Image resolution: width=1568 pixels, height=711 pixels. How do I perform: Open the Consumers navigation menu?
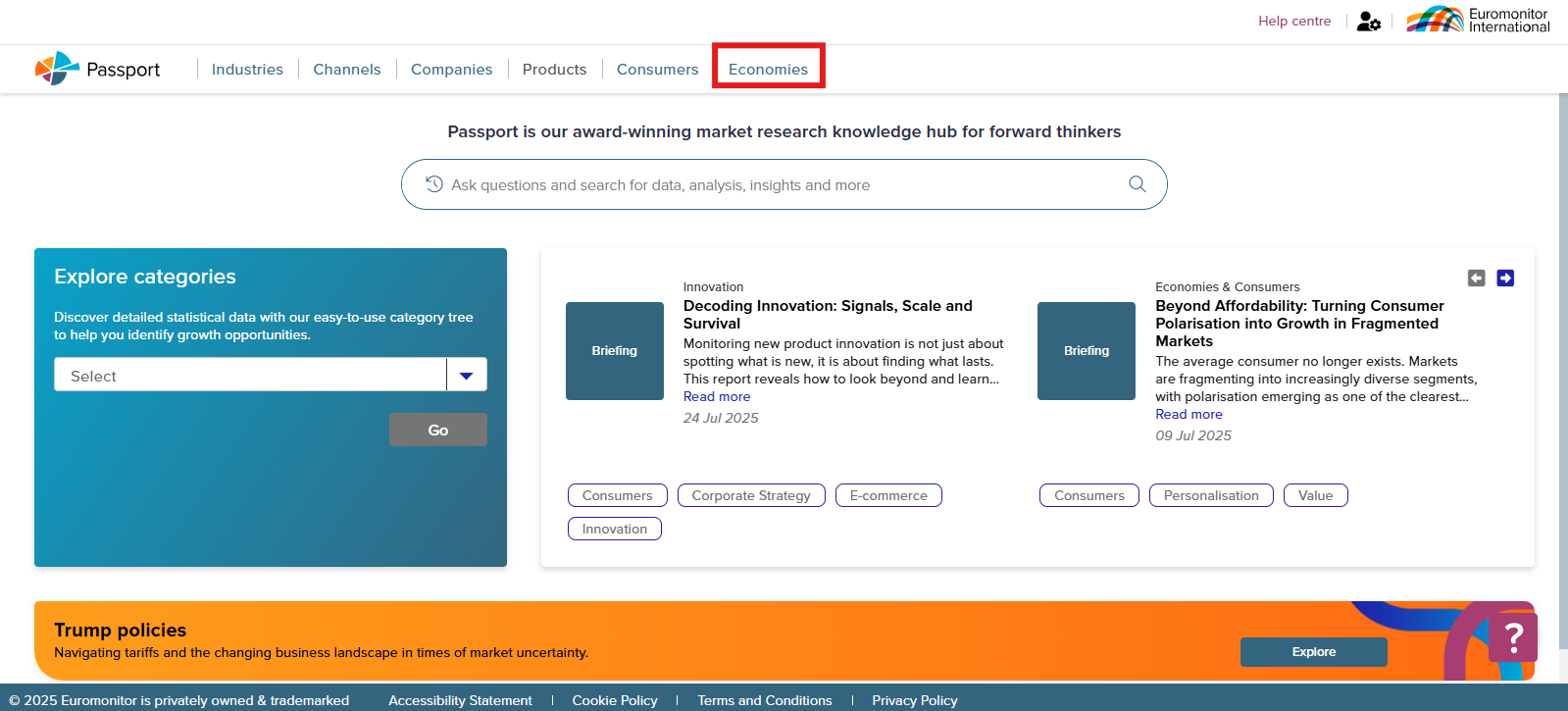pos(657,70)
